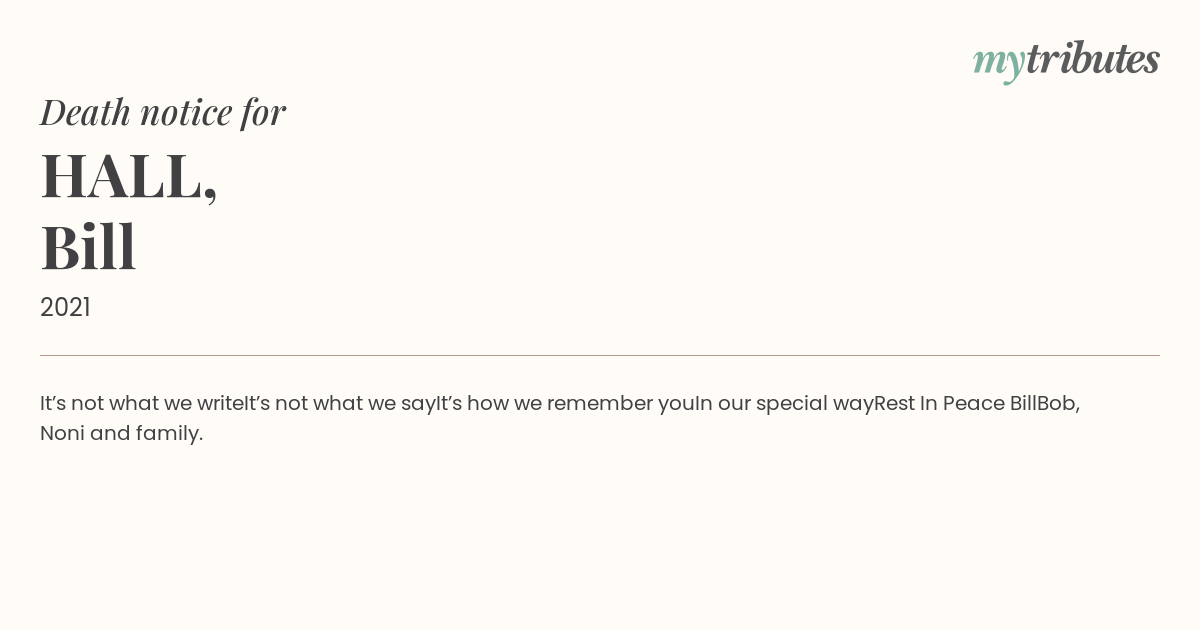Screen dimensions: 1200x630
Task: Click the horizontal divider line
Action: 600,355
